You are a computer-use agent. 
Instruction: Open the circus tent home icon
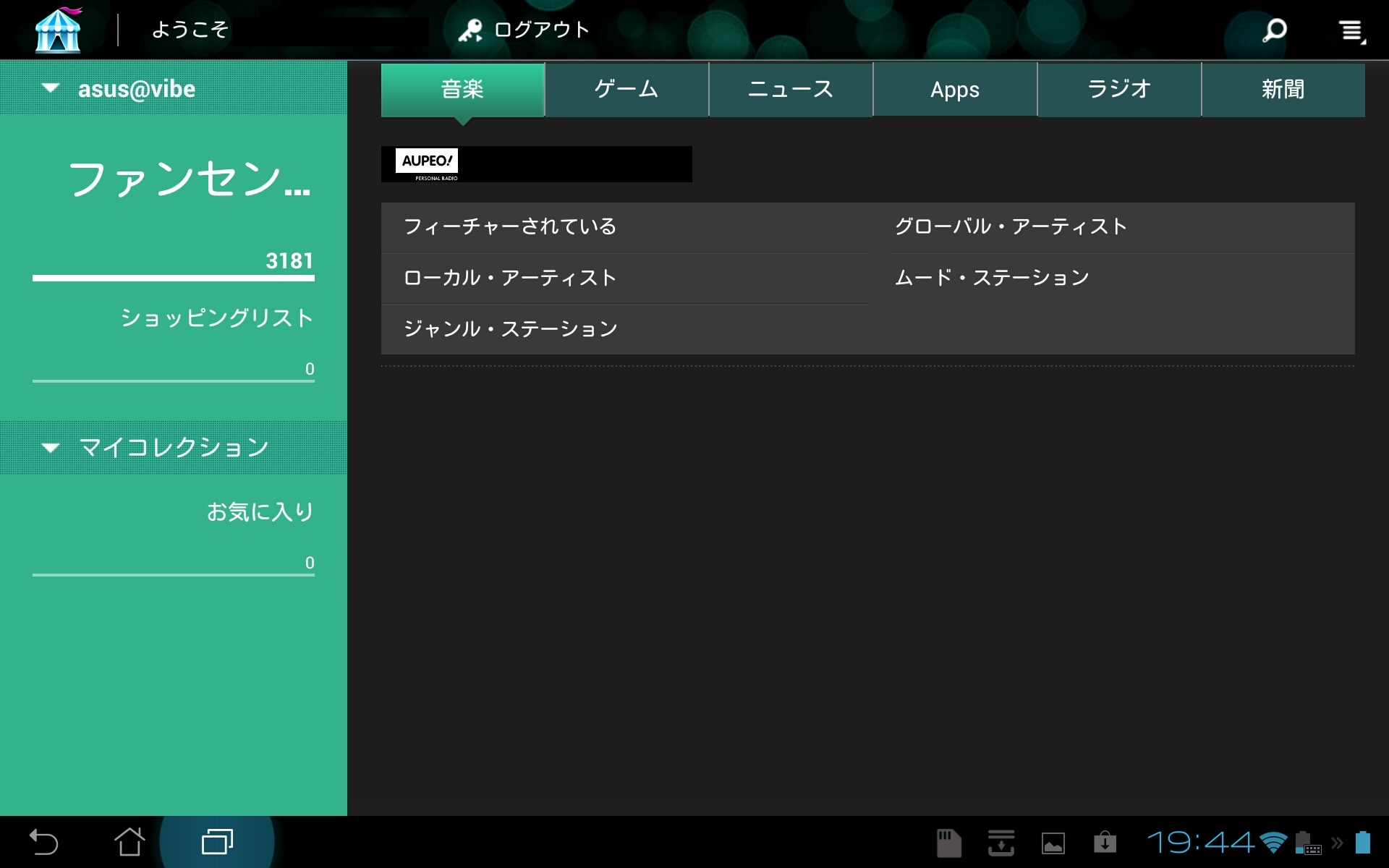[x=58, y=30]
